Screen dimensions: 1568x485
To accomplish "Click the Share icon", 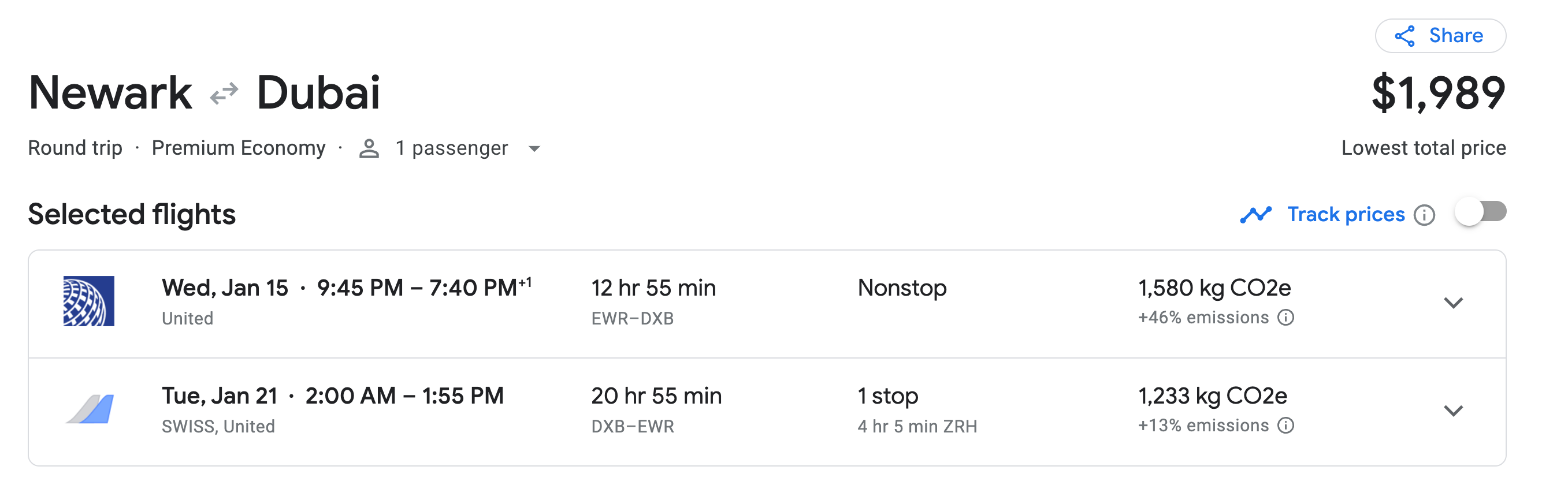I will pos(1404,36).
